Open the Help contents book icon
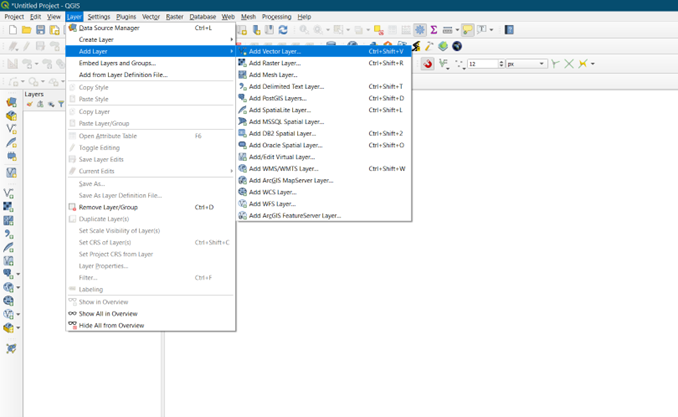 pos(509,29)
